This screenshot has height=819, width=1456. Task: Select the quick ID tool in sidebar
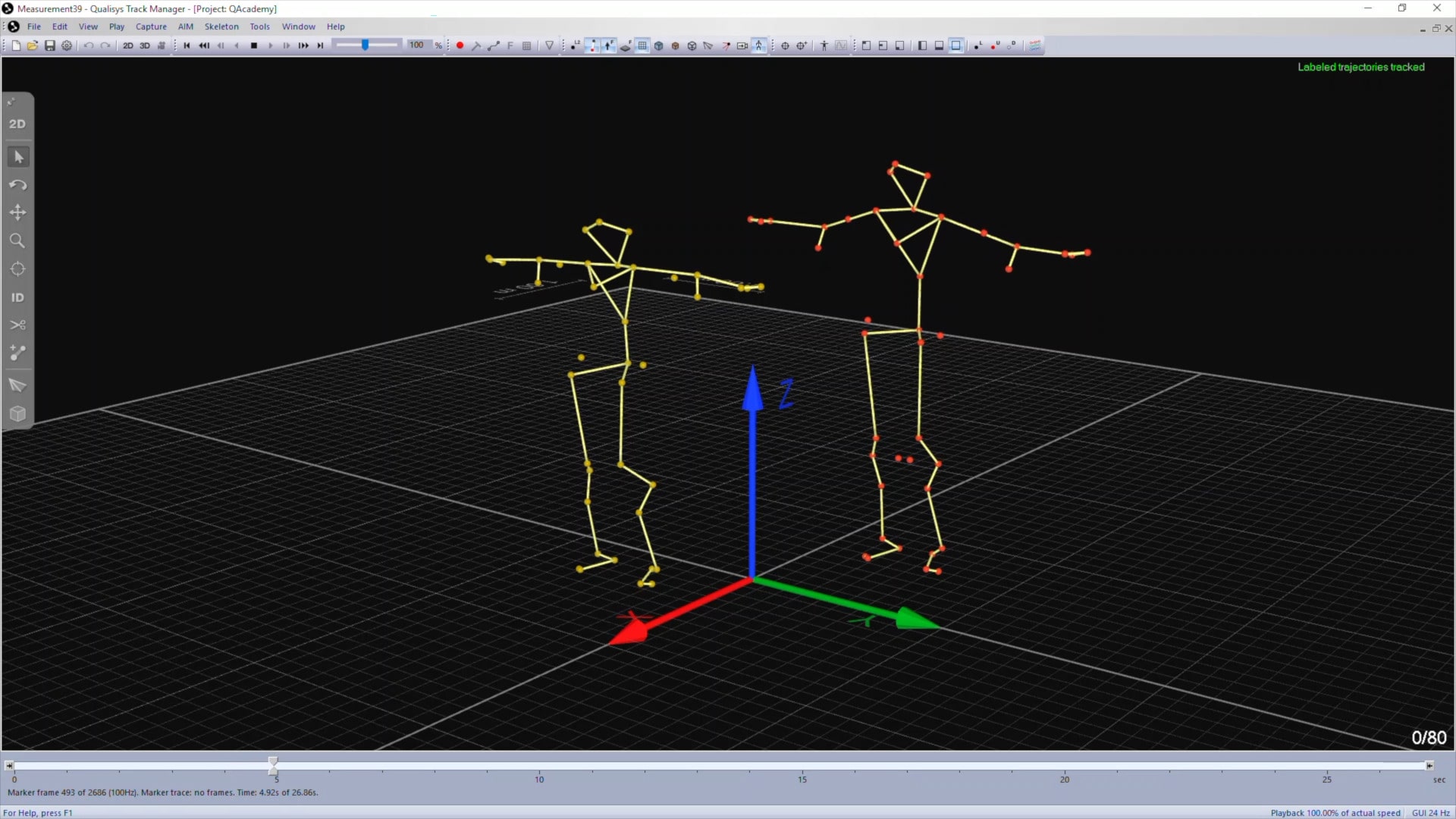[18, 297]
